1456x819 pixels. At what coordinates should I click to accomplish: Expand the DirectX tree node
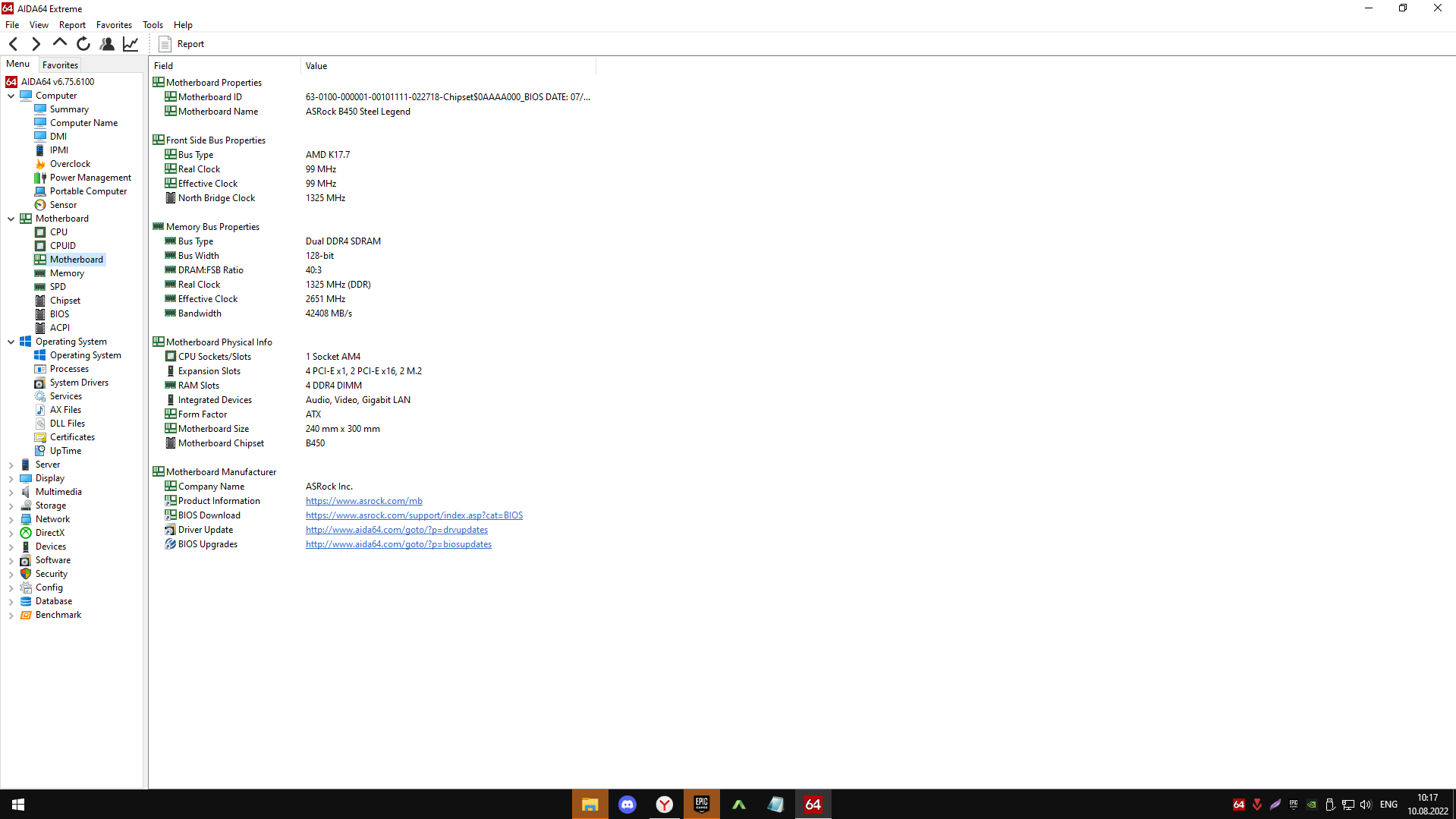coord(11,533)
